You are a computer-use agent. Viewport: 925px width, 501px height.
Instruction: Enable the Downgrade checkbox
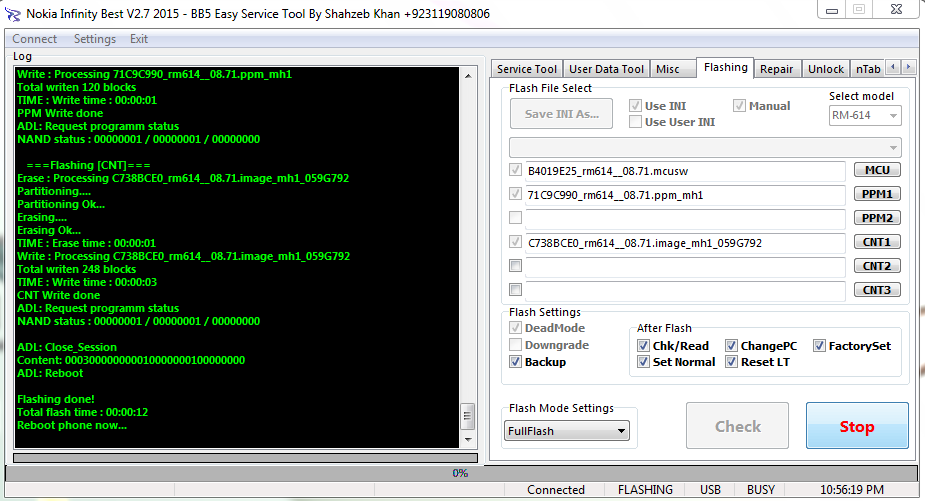click(x=516, y=345)
